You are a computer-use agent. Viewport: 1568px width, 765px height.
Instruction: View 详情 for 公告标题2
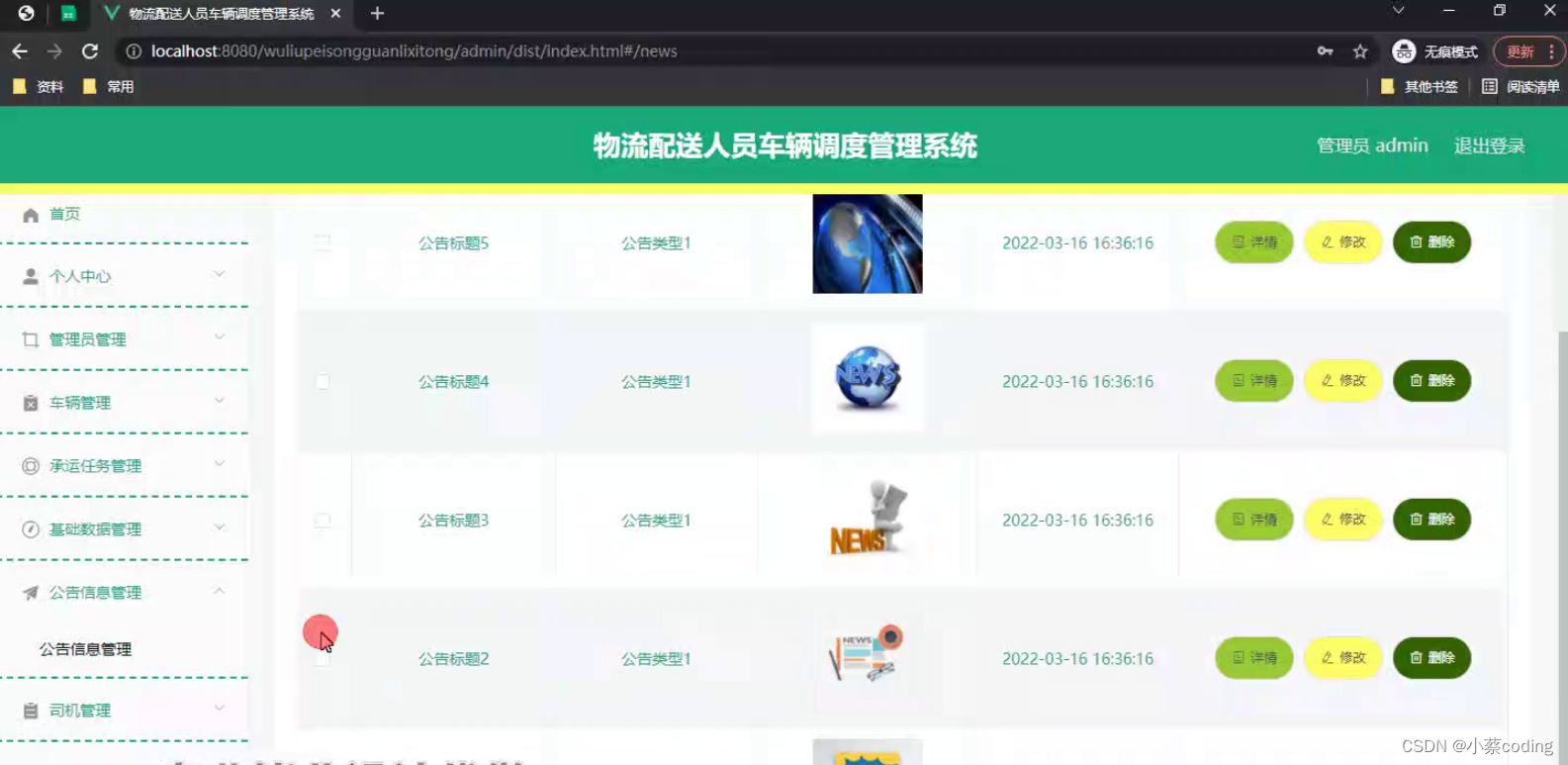click(x=1254, y=658)
